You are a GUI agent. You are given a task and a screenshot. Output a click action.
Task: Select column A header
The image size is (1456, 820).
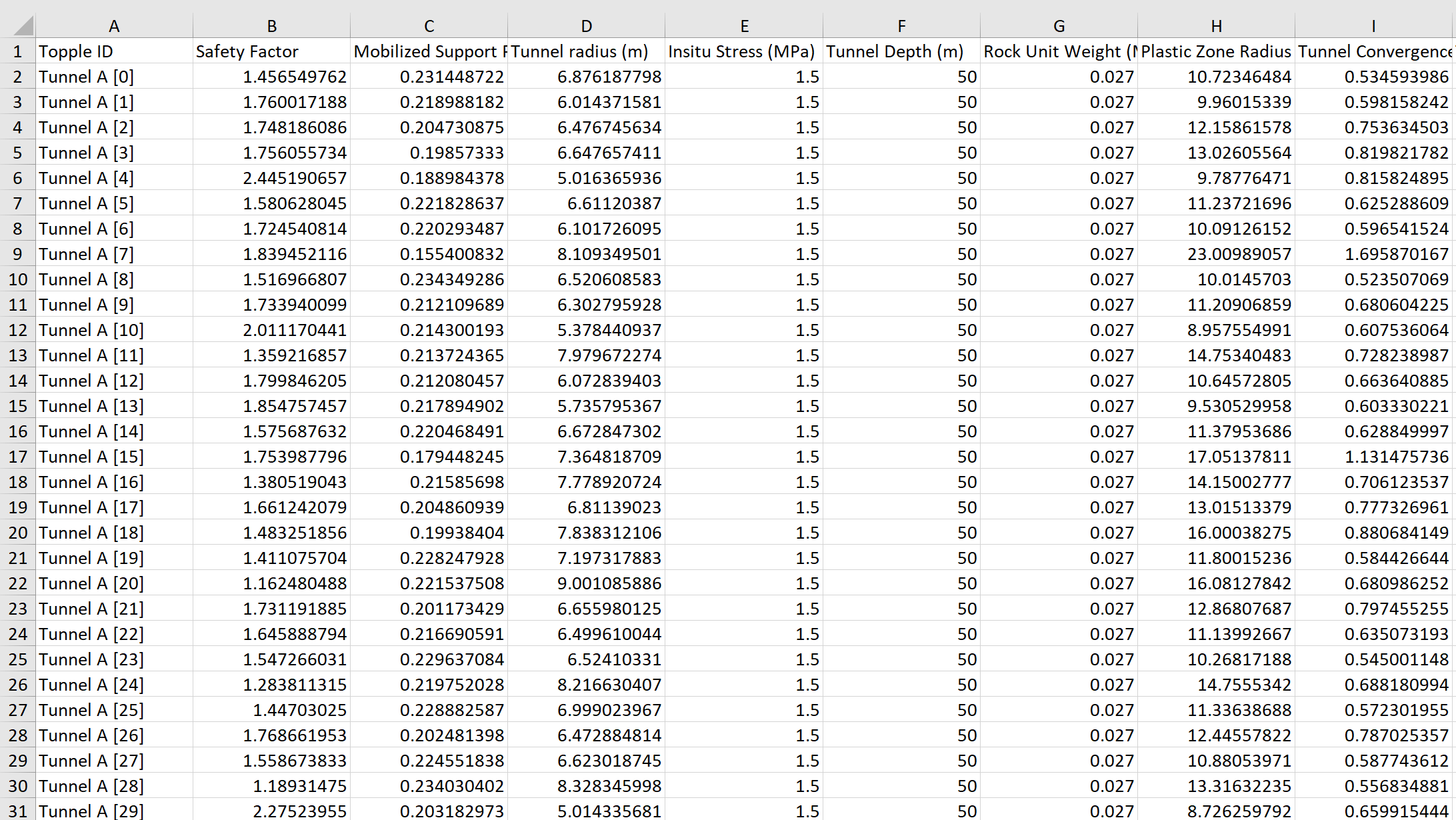click(114, 26)
